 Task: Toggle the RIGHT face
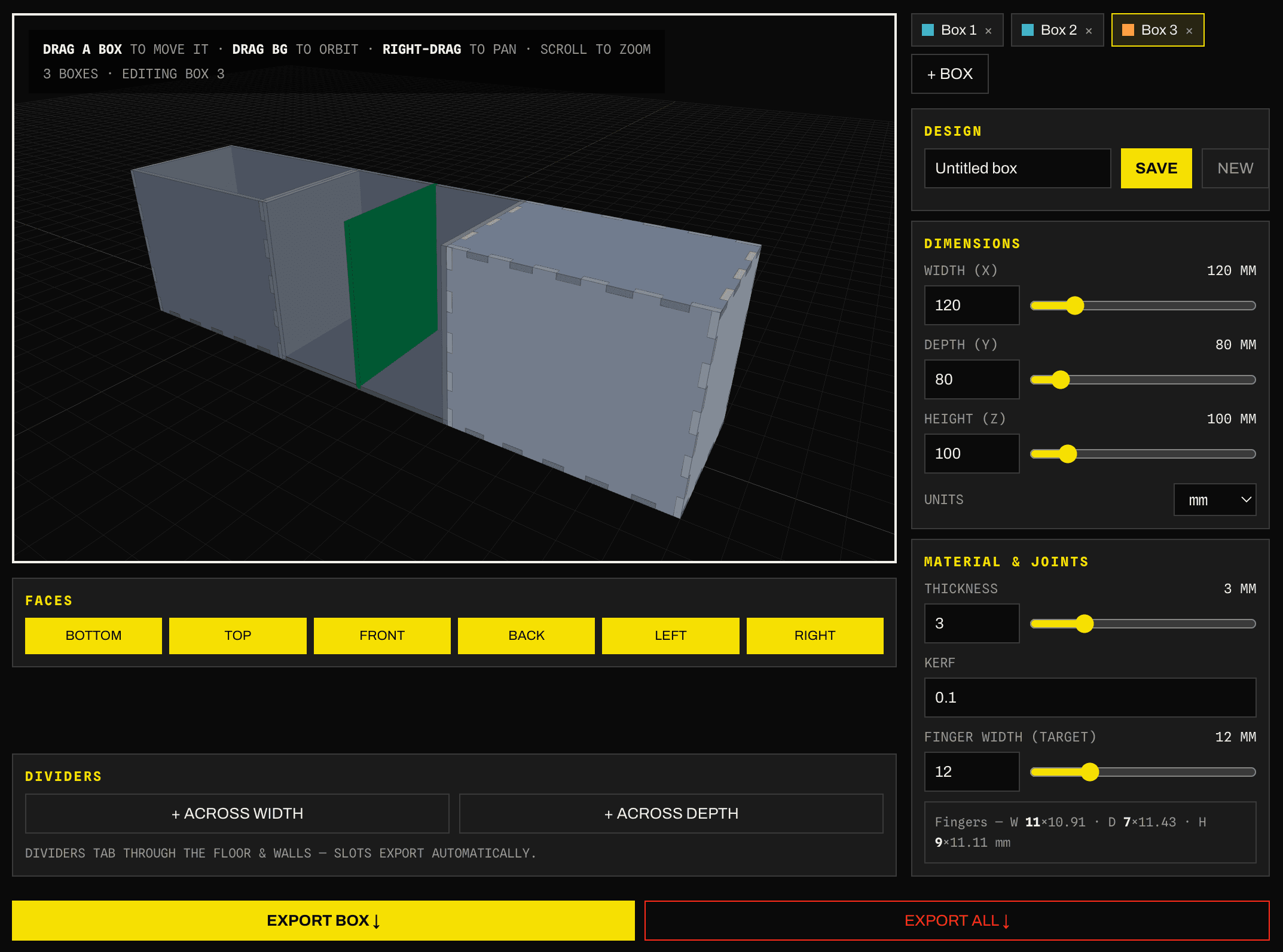815,636
